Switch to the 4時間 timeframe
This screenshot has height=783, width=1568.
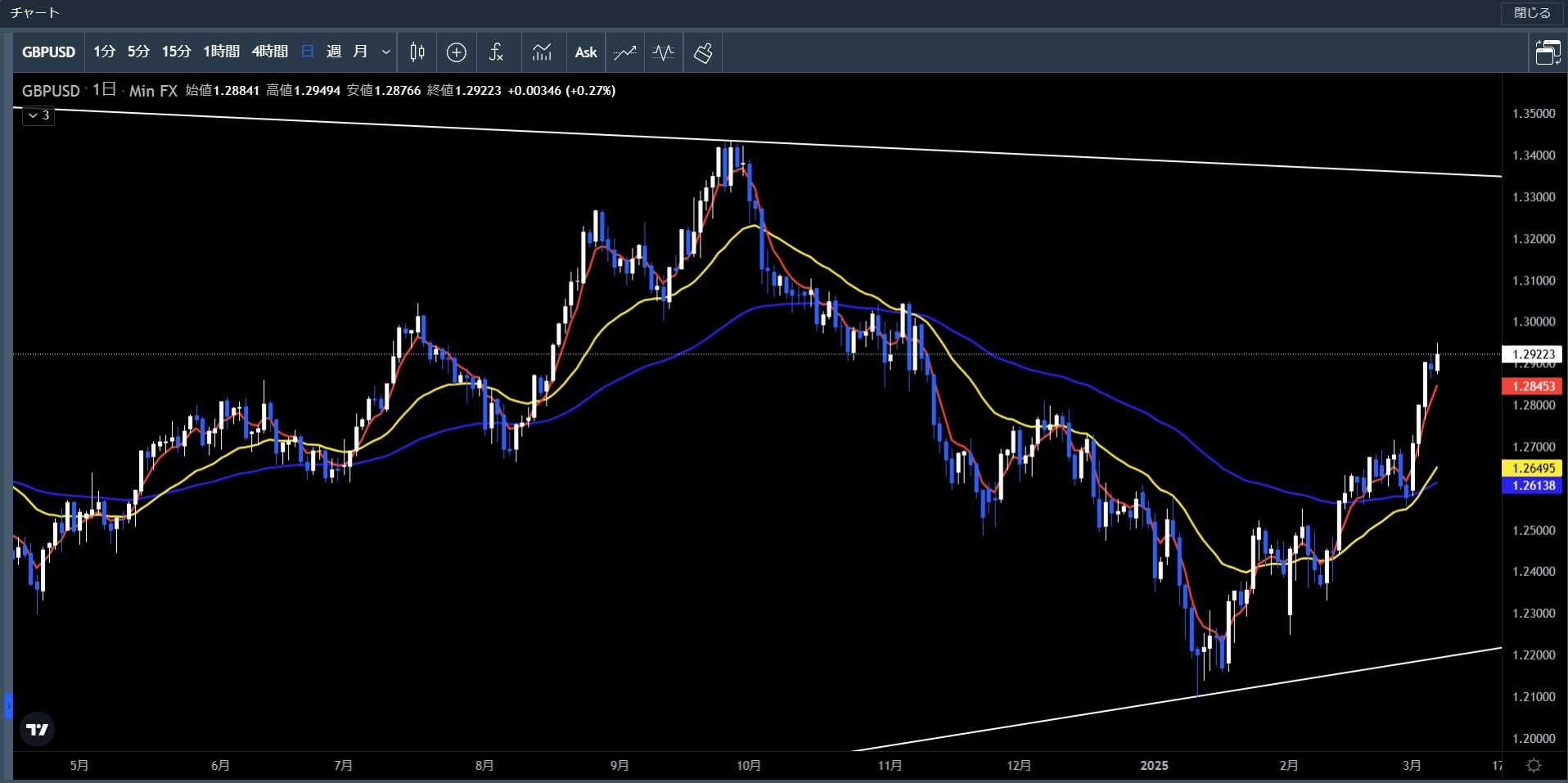[269, 52]
